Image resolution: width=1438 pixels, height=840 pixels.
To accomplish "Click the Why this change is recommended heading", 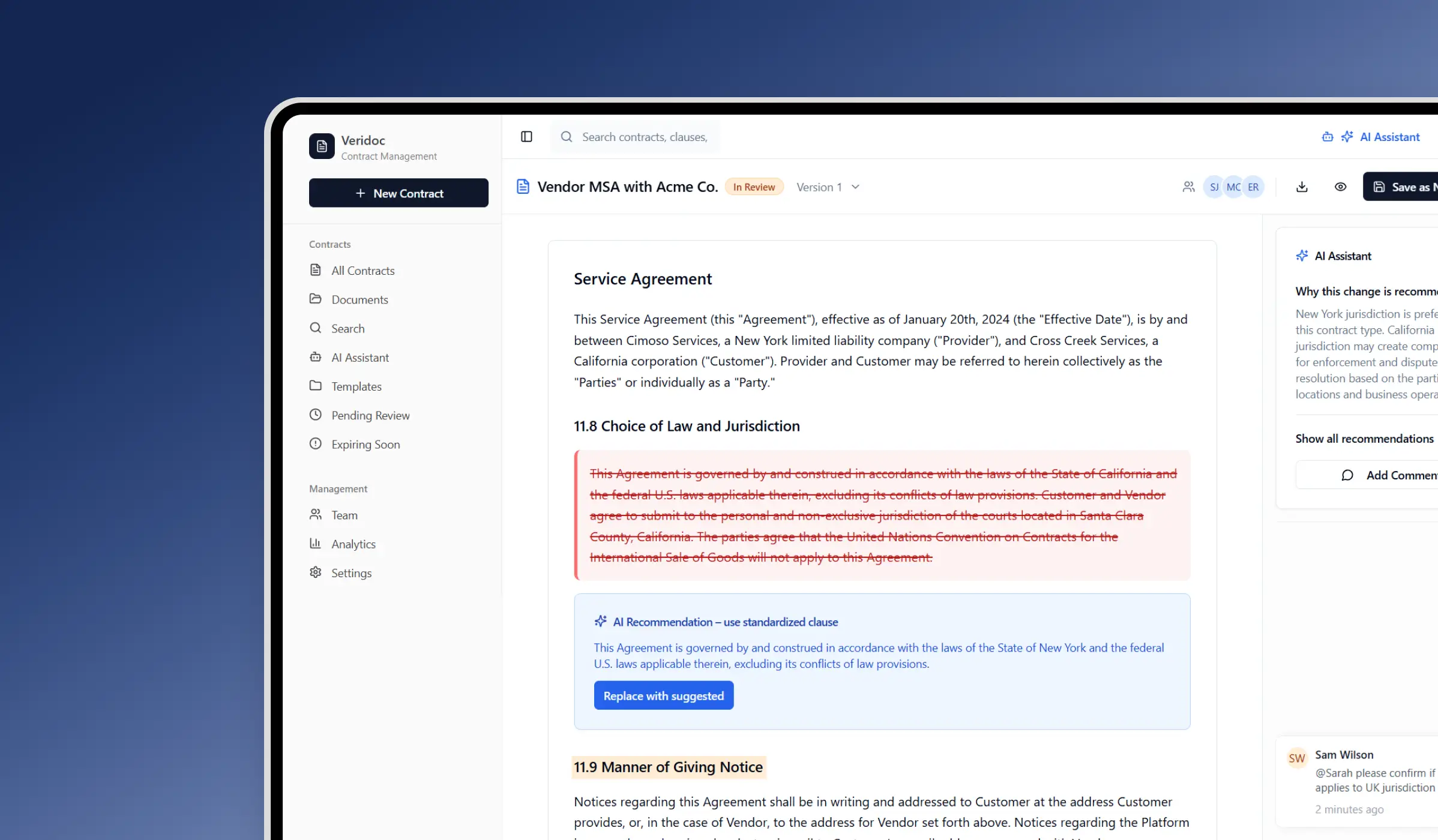I will tap(1367, 292).
